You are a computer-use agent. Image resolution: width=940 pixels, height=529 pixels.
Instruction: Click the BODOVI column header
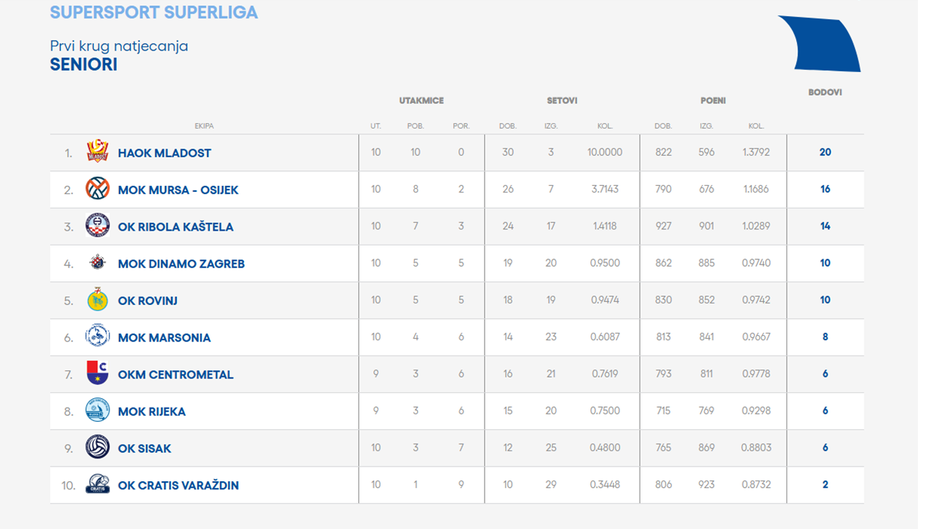pyautogui.click(x=825, y=92)
